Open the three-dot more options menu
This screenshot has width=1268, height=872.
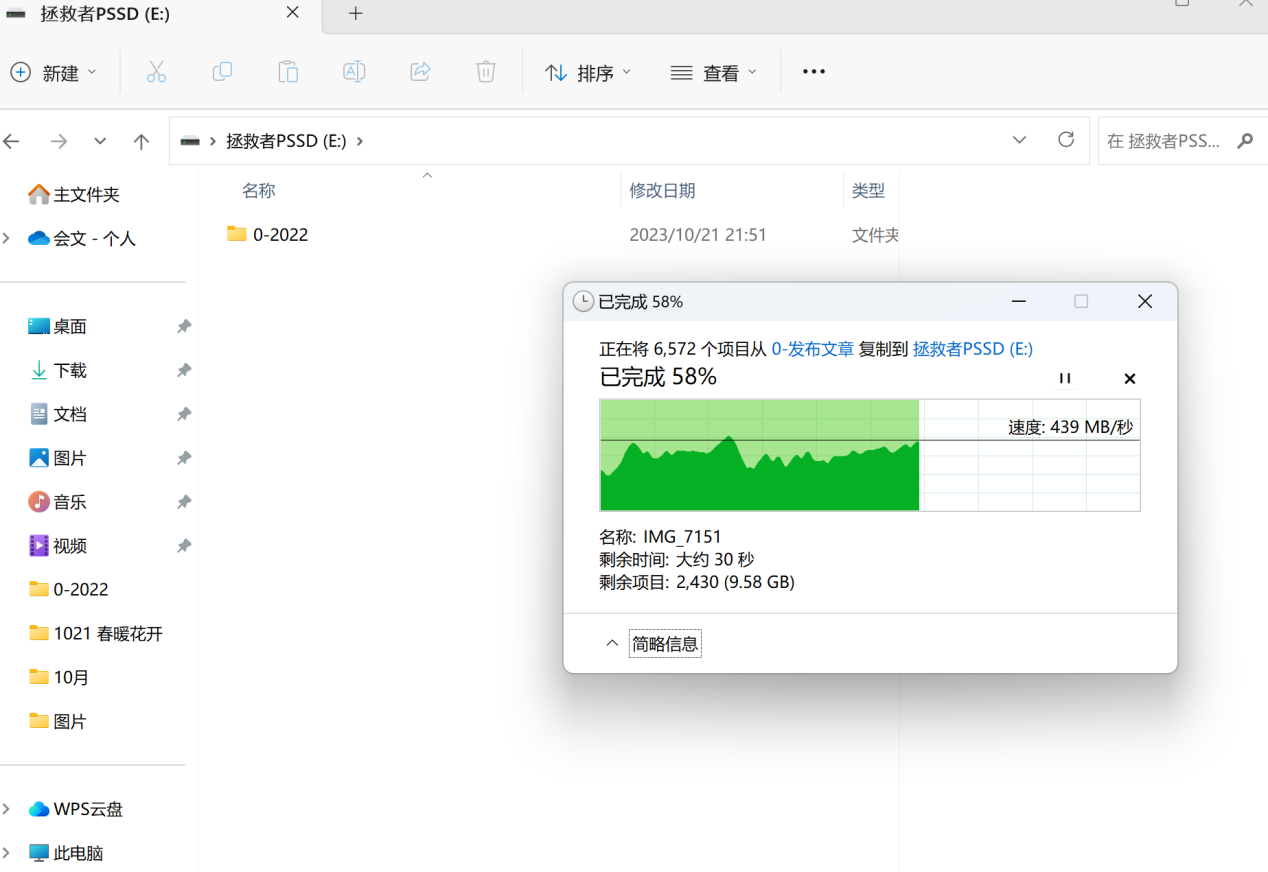(814, 72)
